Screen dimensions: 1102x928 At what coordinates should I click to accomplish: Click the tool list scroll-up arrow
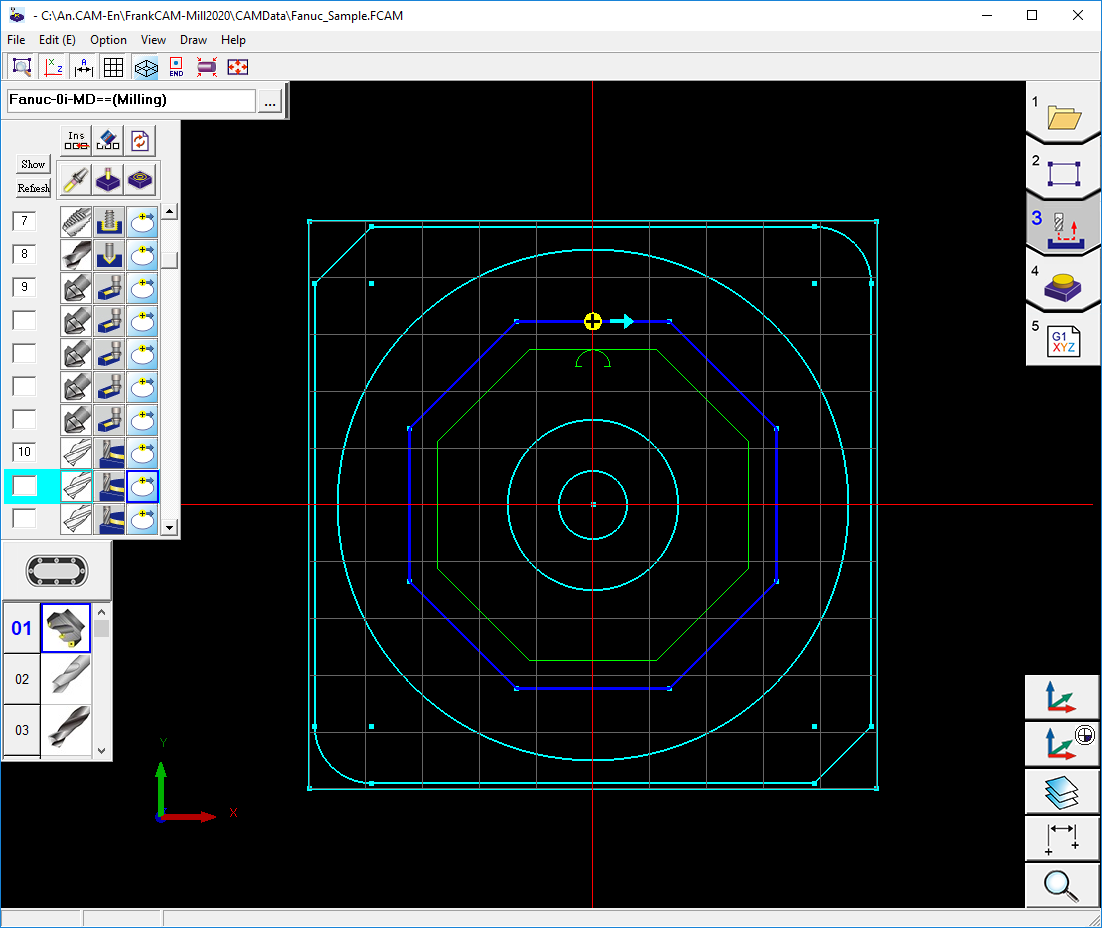102,612
